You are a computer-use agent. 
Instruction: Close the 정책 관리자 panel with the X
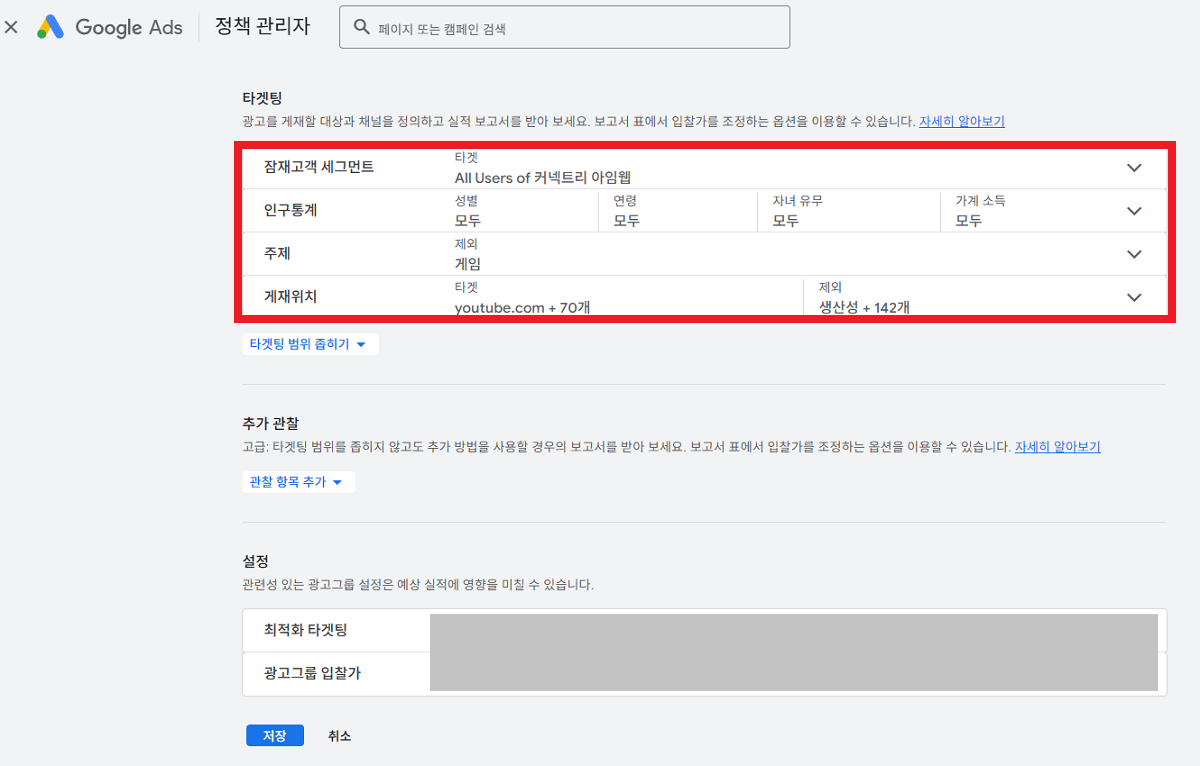tap(11, 27)
